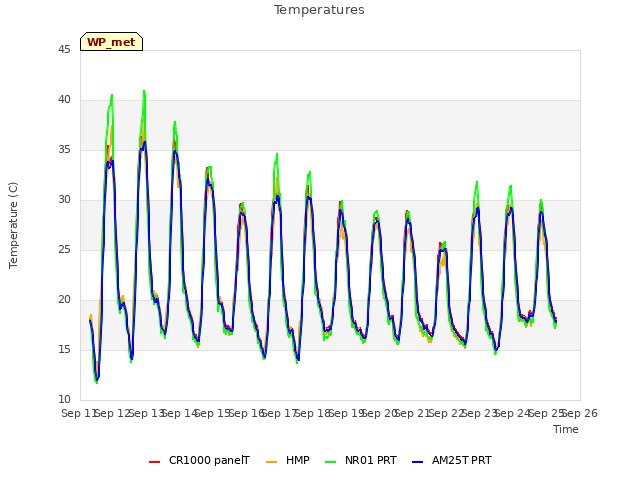
Task: Click the x-axis label Sep 26
Action: click(x=580, y=413)
